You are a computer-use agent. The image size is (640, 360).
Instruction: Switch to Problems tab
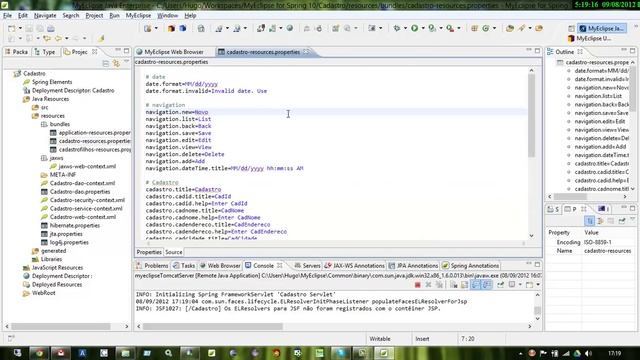[x=152, y=265]
